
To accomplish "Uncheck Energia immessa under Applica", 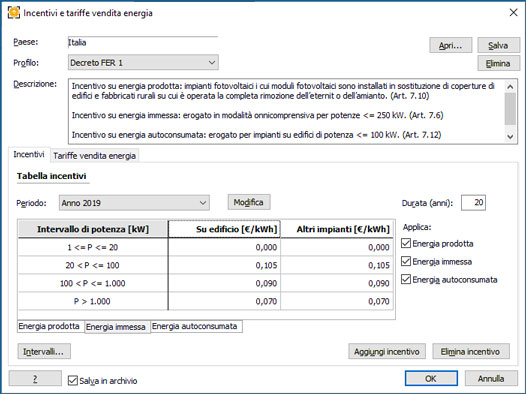I will (406, 261).
